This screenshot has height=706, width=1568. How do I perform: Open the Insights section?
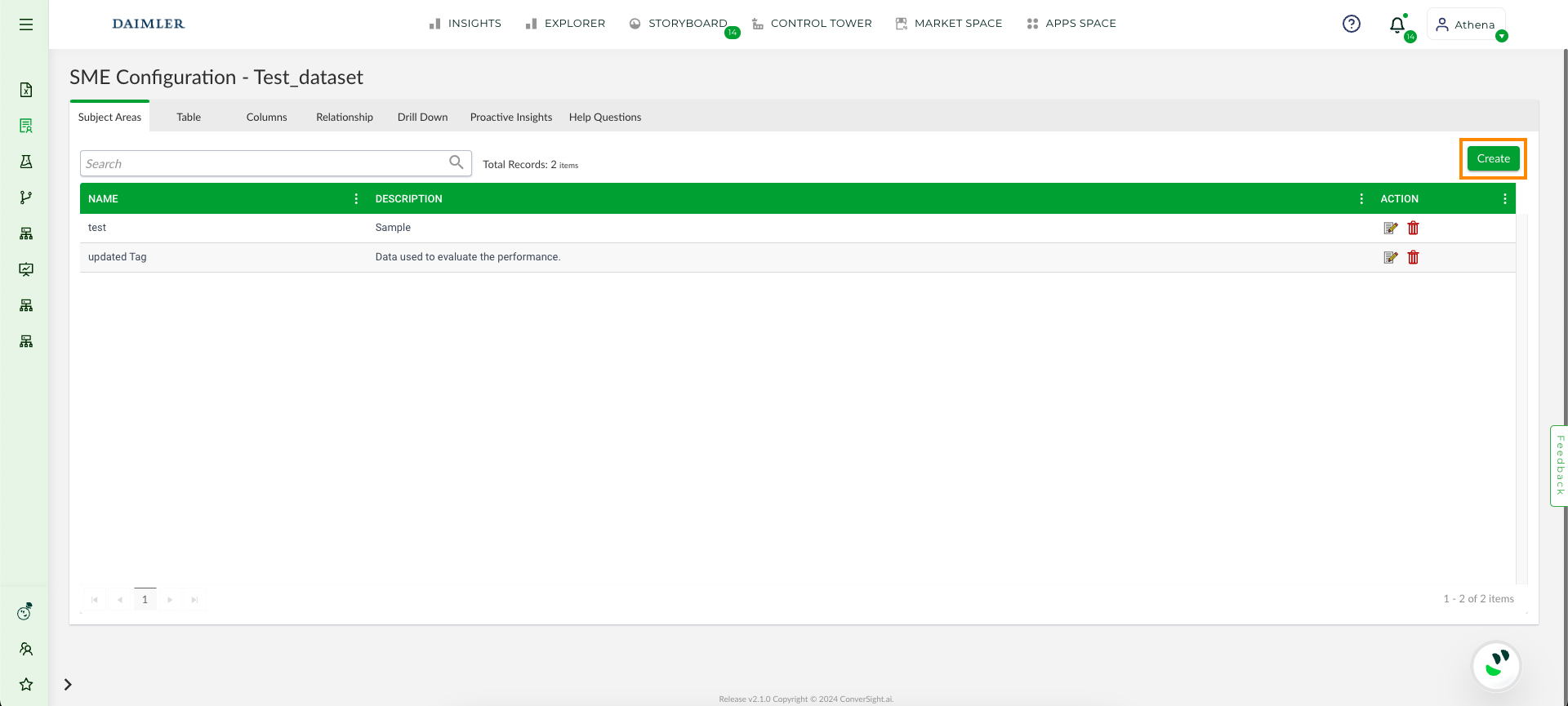[x=465, y=24]
